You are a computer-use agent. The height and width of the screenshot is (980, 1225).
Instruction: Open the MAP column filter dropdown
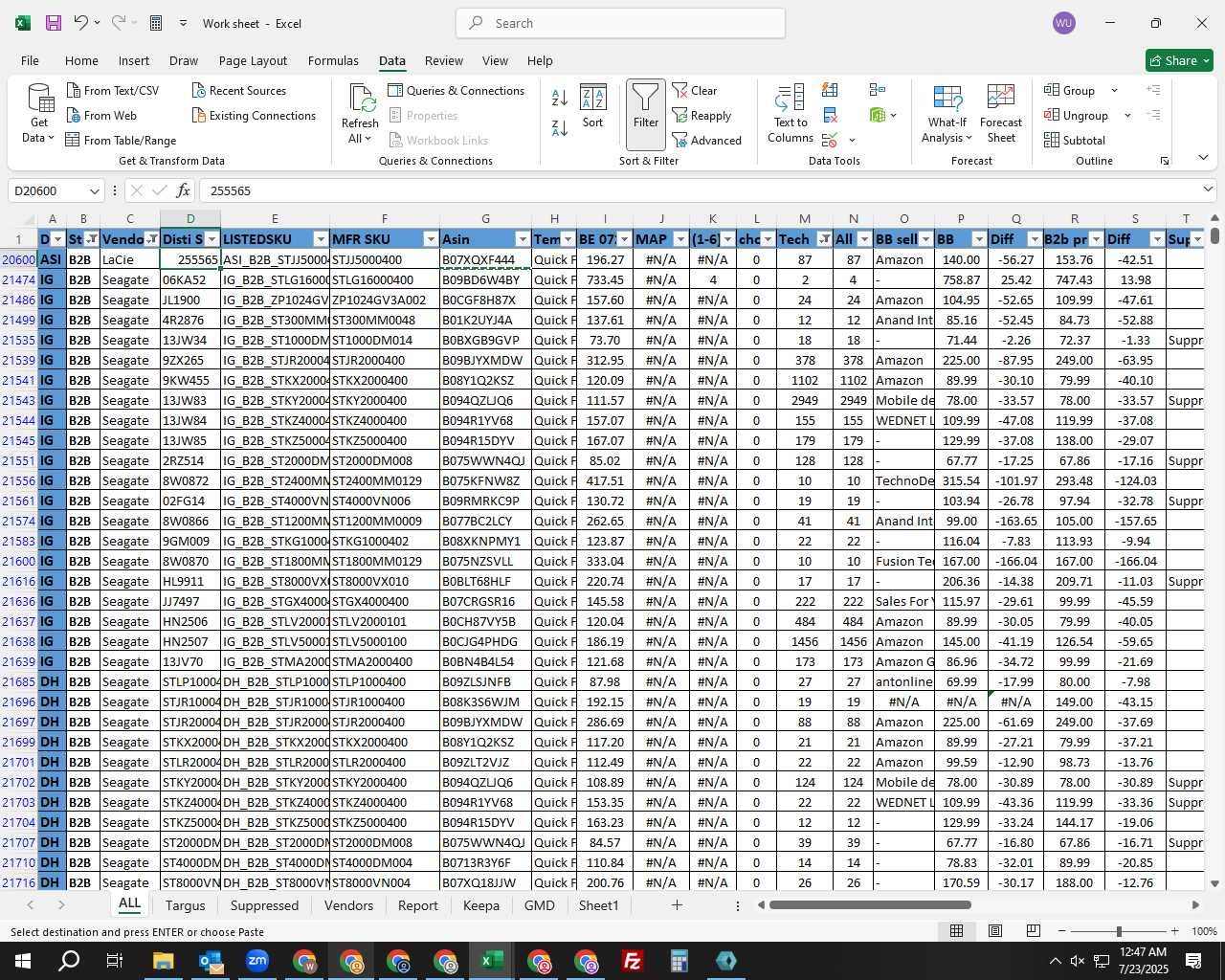coord(680,239)
